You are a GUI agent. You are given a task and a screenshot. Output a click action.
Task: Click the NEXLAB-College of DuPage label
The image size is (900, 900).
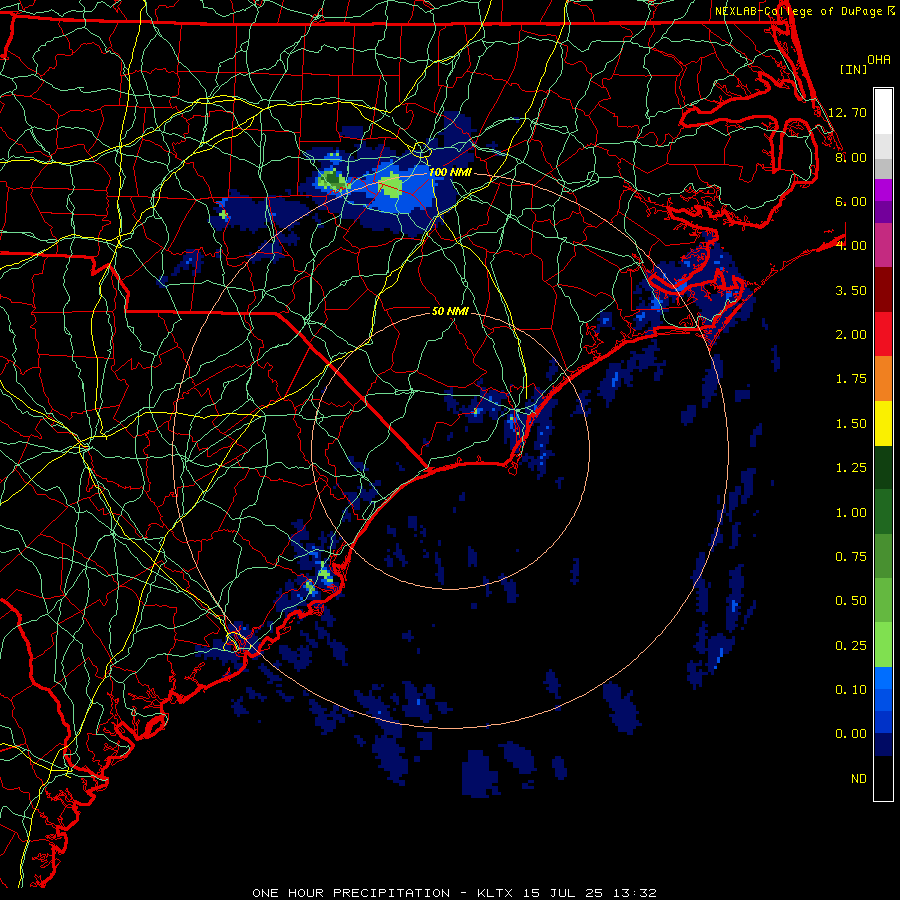point(798,11)
